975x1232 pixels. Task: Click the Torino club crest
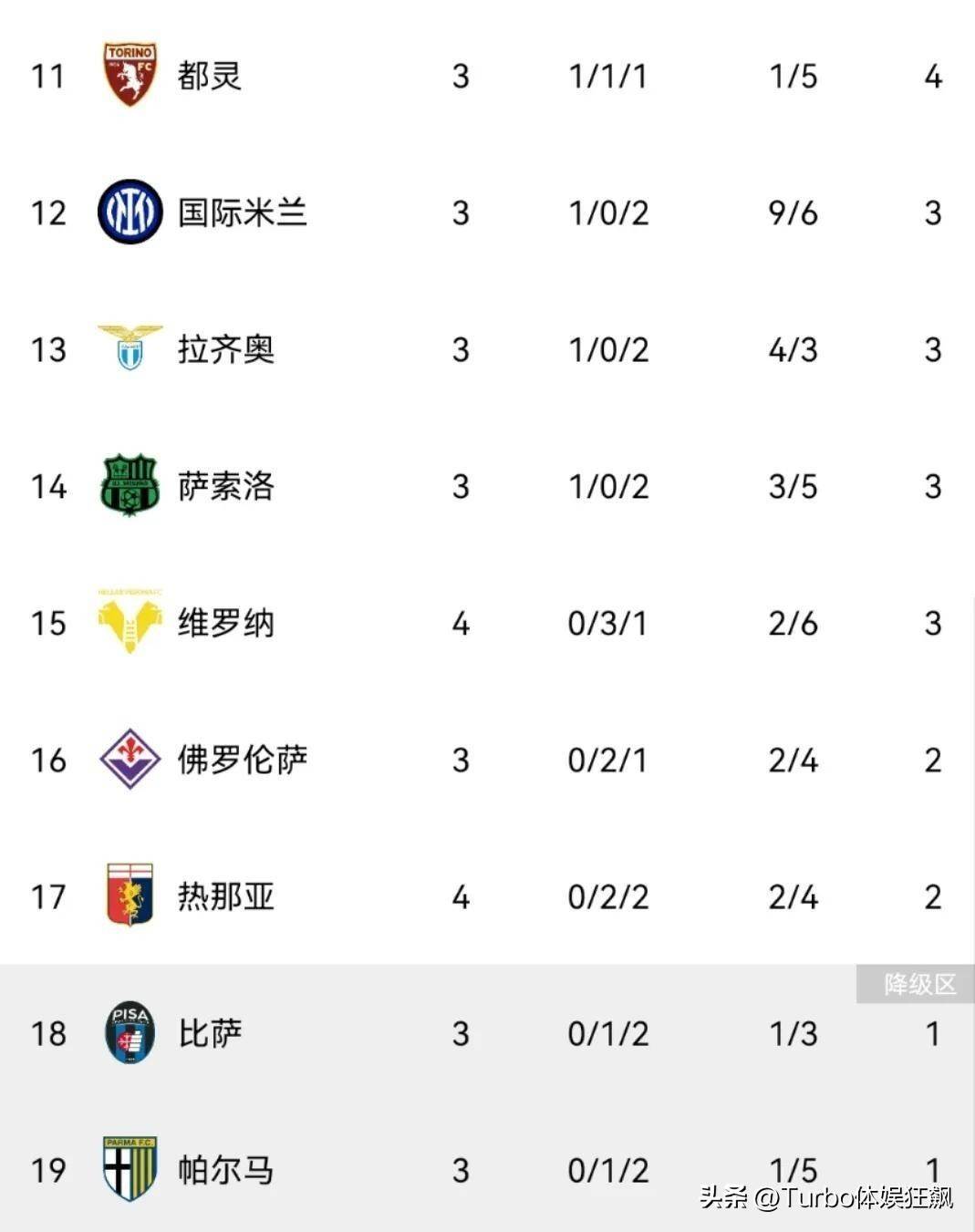[130, 74]
